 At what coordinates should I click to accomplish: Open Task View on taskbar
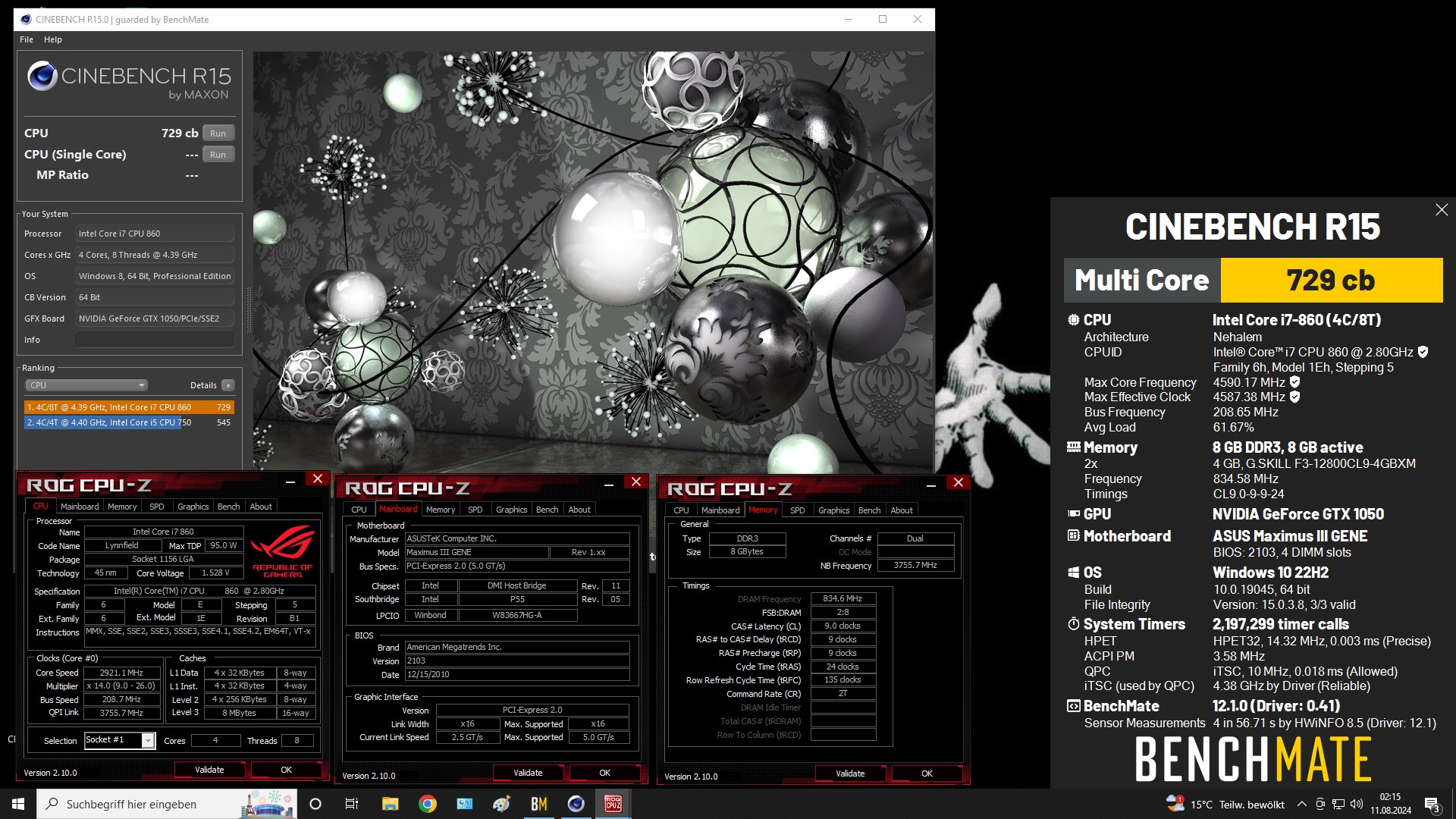[351, 804]
